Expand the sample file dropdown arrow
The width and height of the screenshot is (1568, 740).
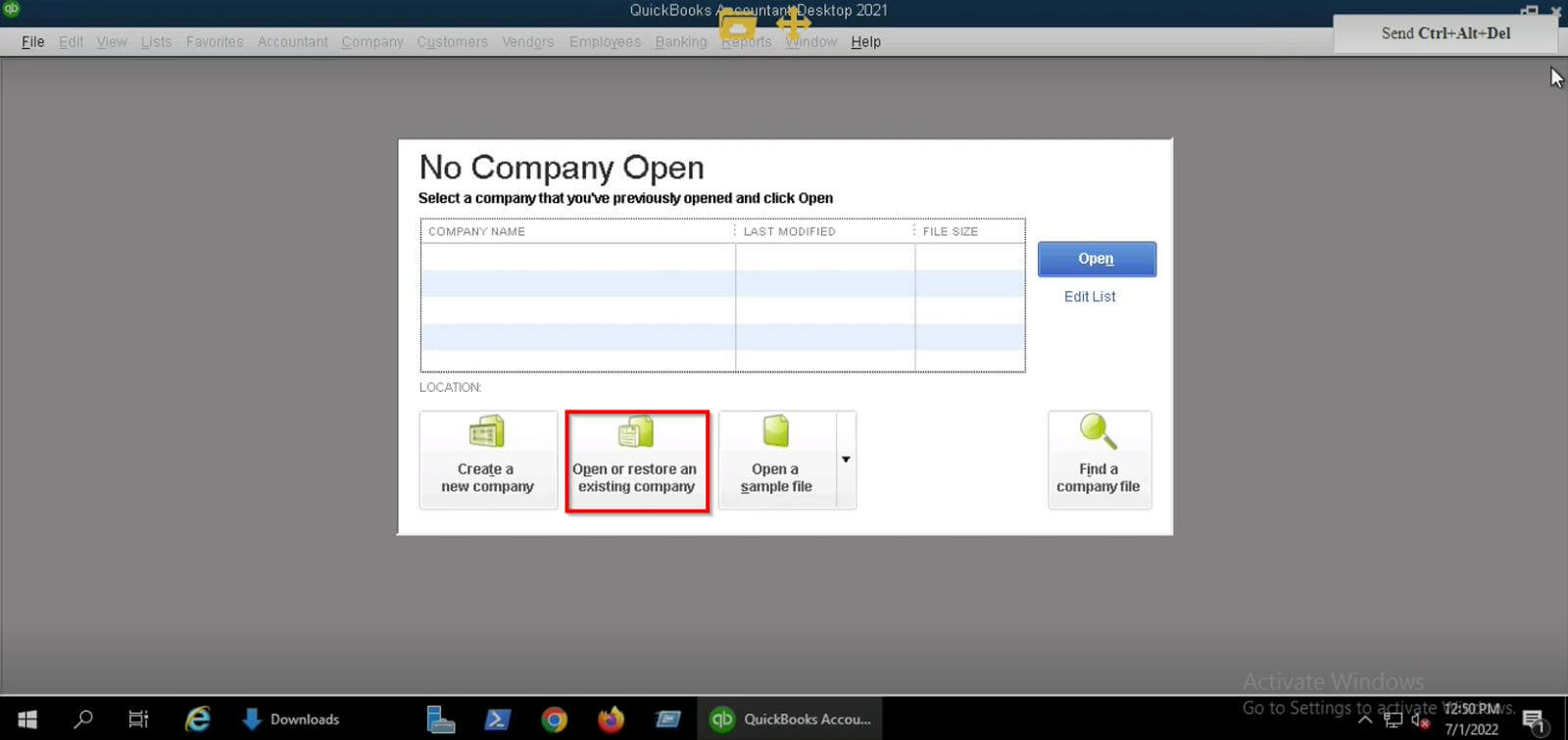(846, 460)
